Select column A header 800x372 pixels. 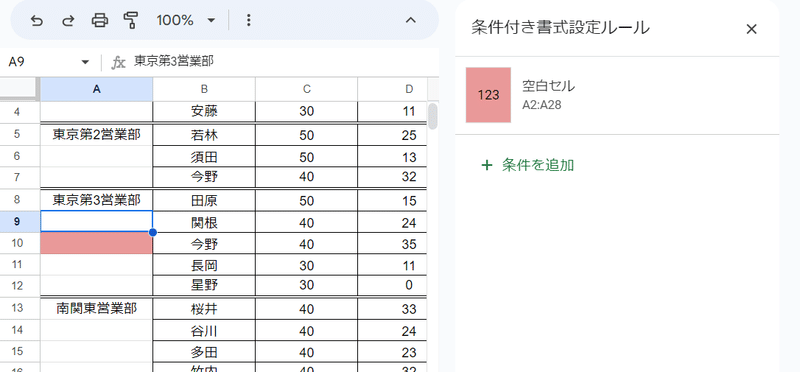pyautogui.click(x=96, y=89)
